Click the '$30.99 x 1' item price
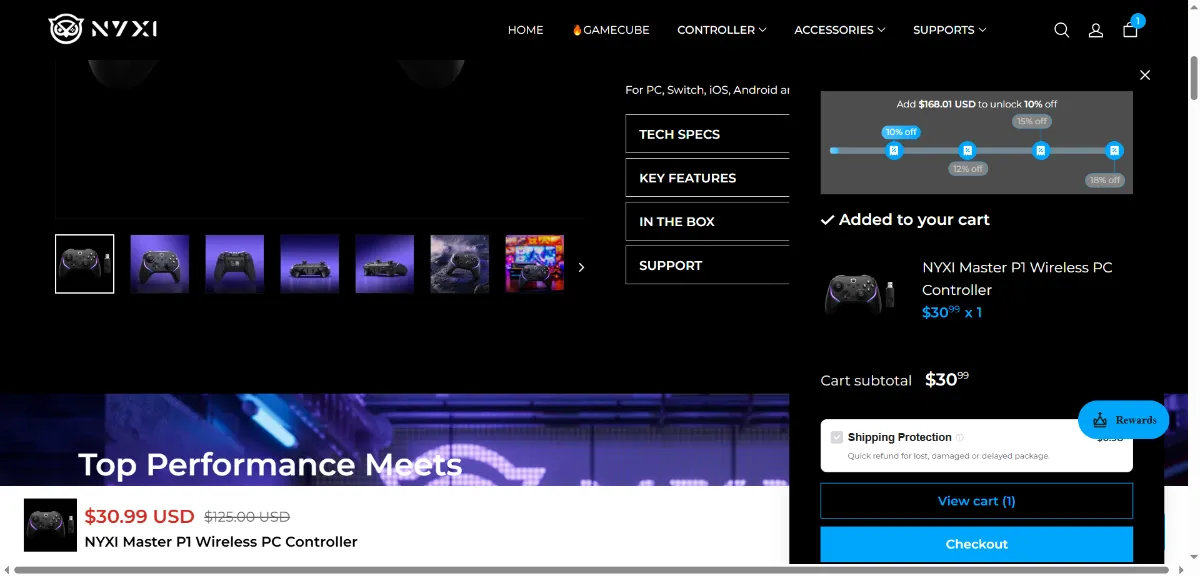The width and height of the screenshot is (1200, 576). (952, 312)
